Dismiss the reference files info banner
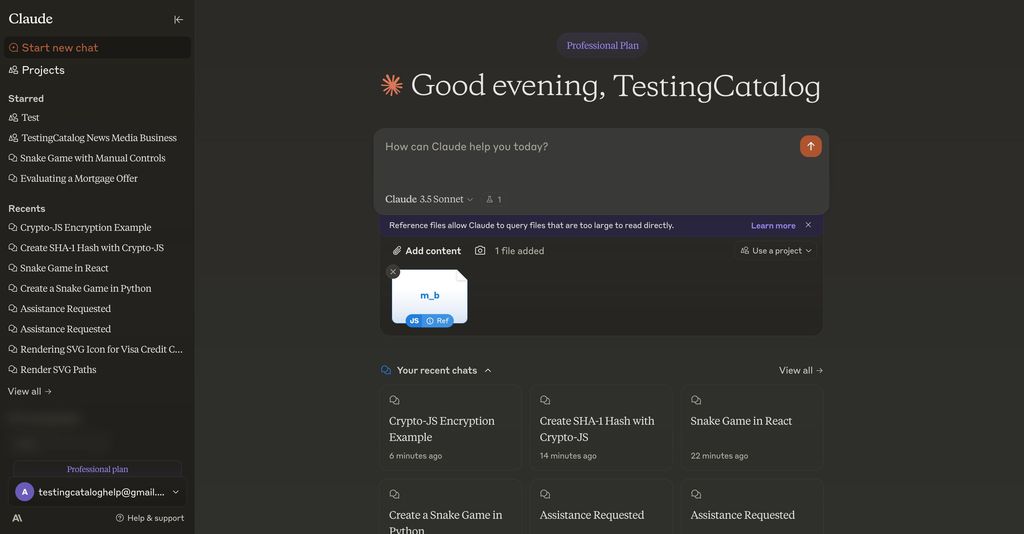 pos(808,225)
